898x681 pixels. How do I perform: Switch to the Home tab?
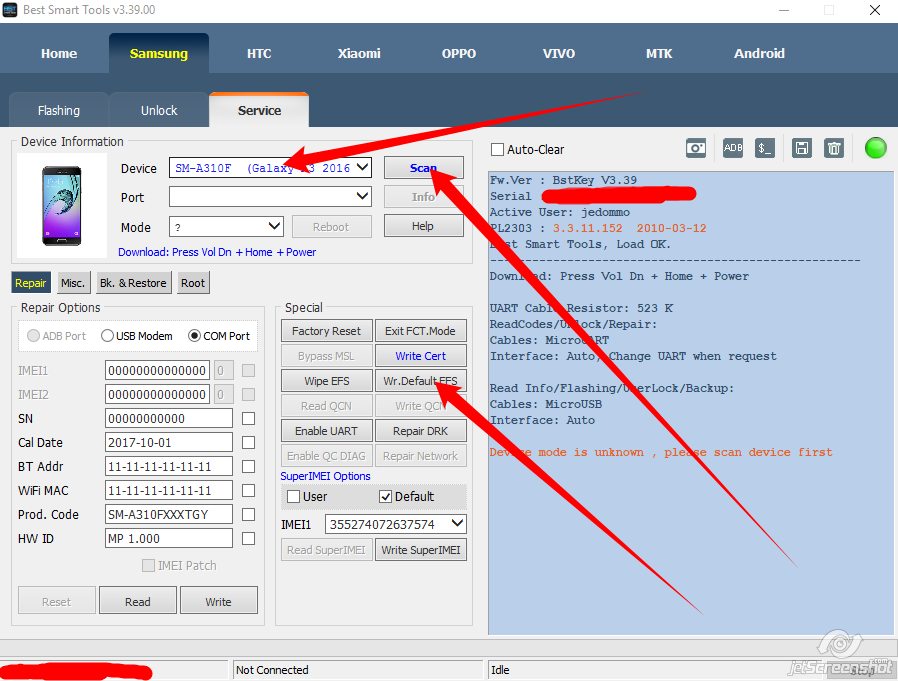(x=59, y=53)
